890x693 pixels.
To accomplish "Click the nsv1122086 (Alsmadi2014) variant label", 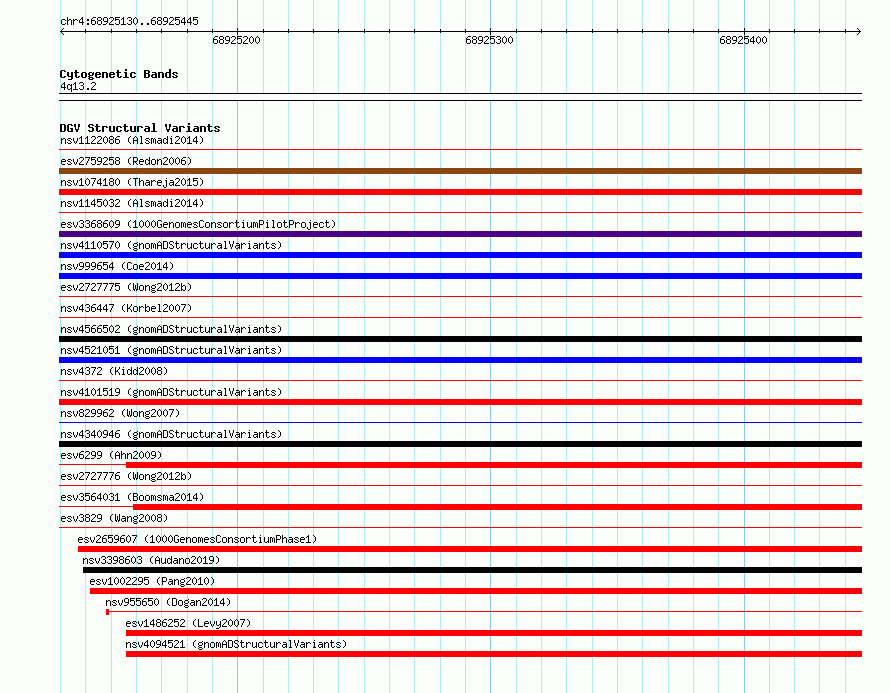I will (132, 140).
